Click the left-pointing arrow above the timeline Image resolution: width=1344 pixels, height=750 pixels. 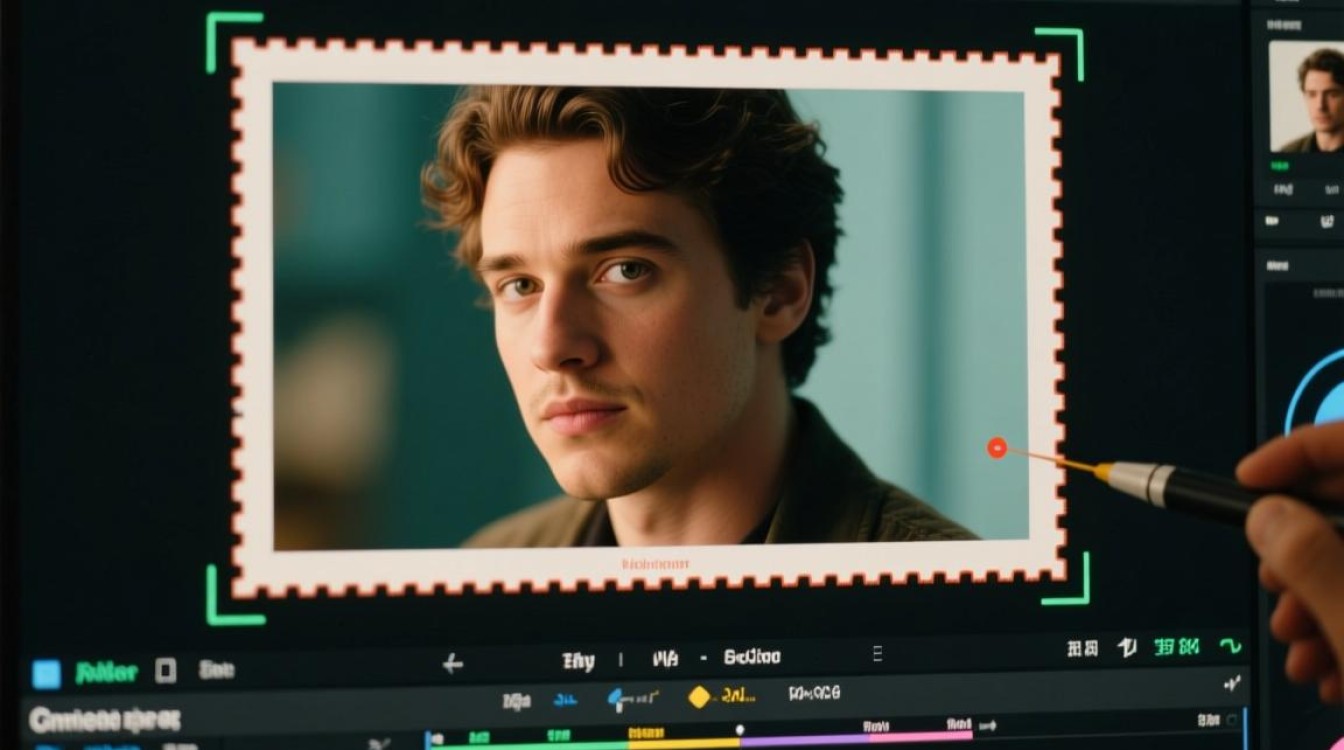click(453, 663)
